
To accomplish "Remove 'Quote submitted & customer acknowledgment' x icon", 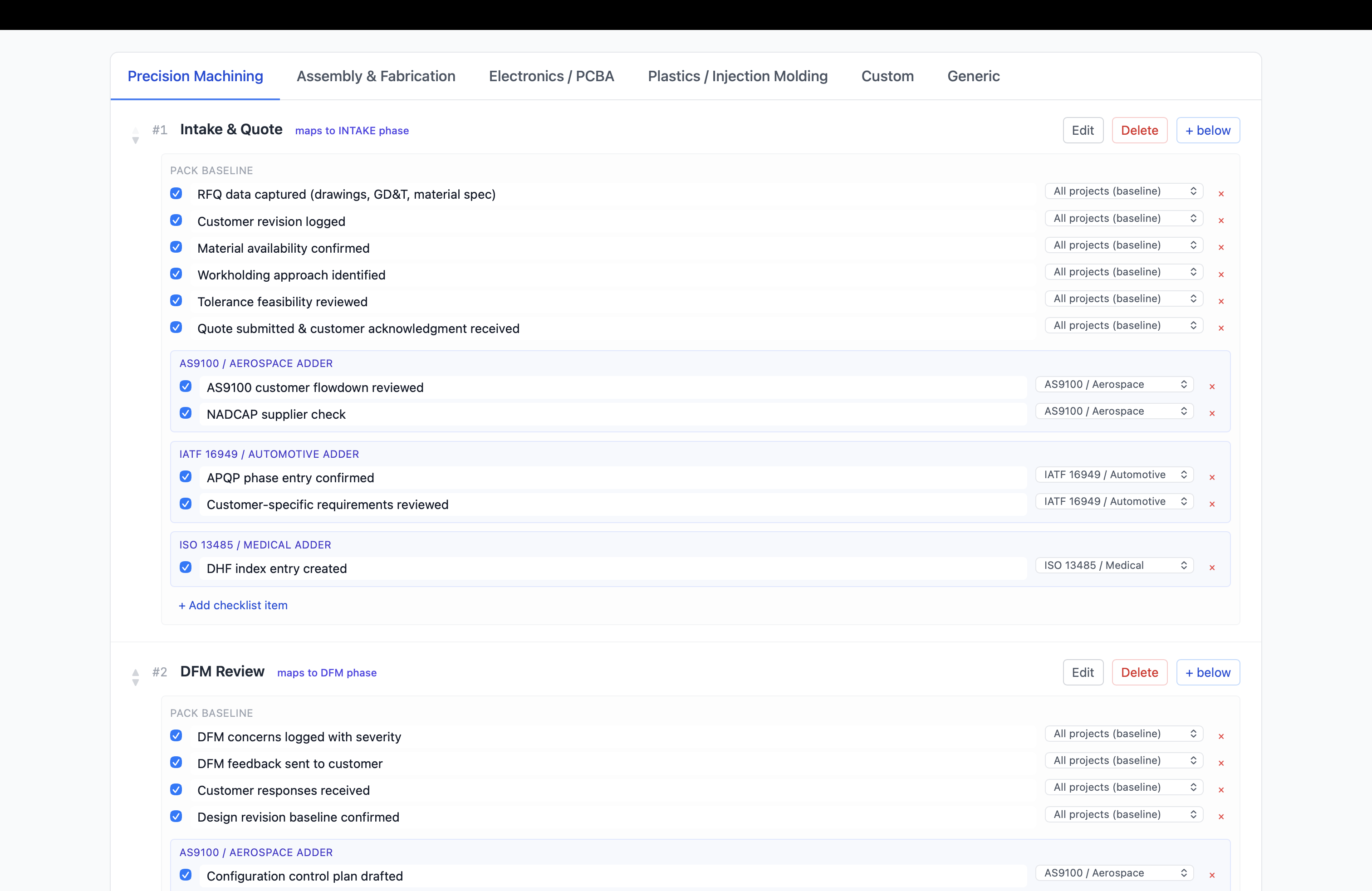I will [x=1221, y=328].
